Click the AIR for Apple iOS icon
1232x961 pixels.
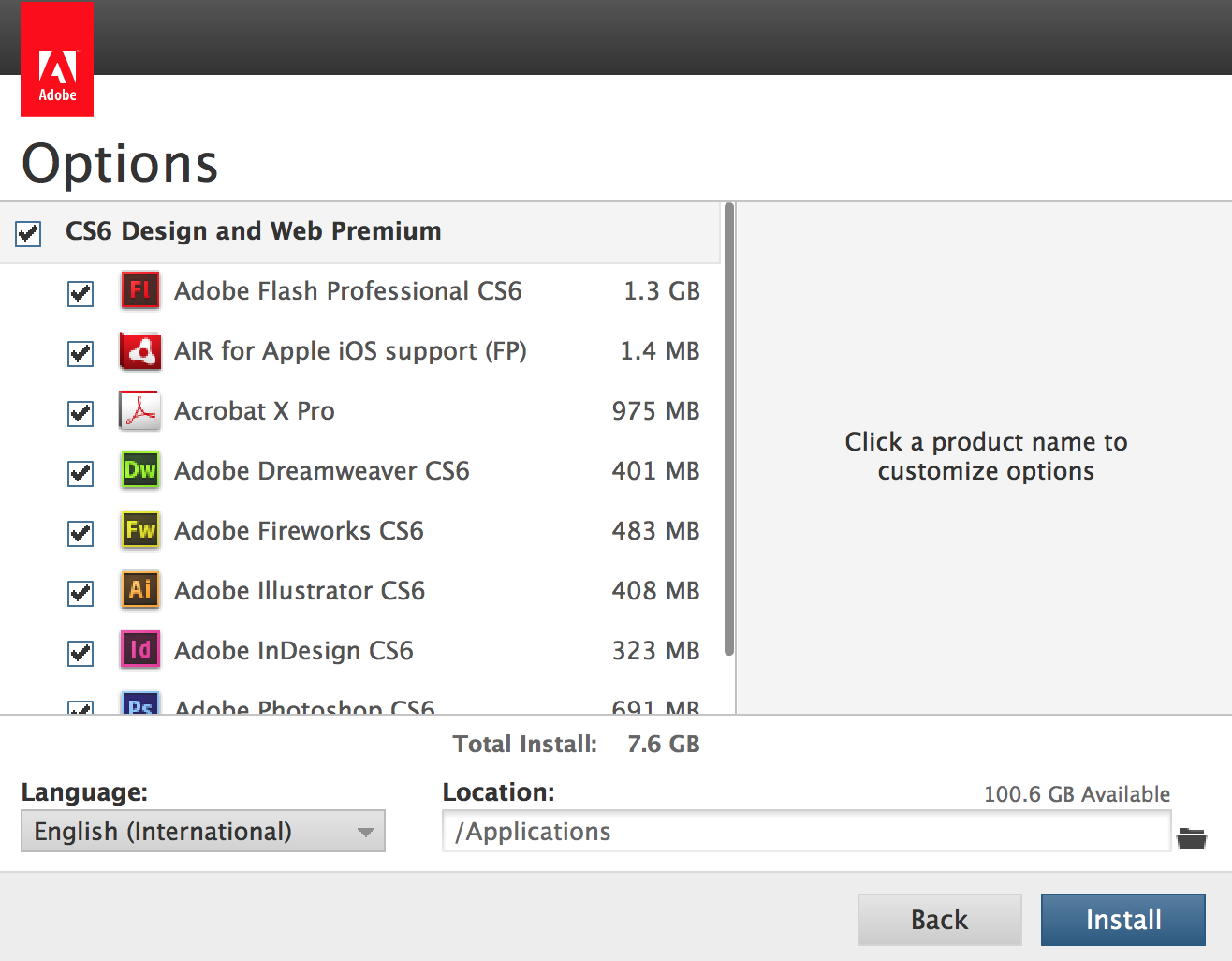click(140, 351)
